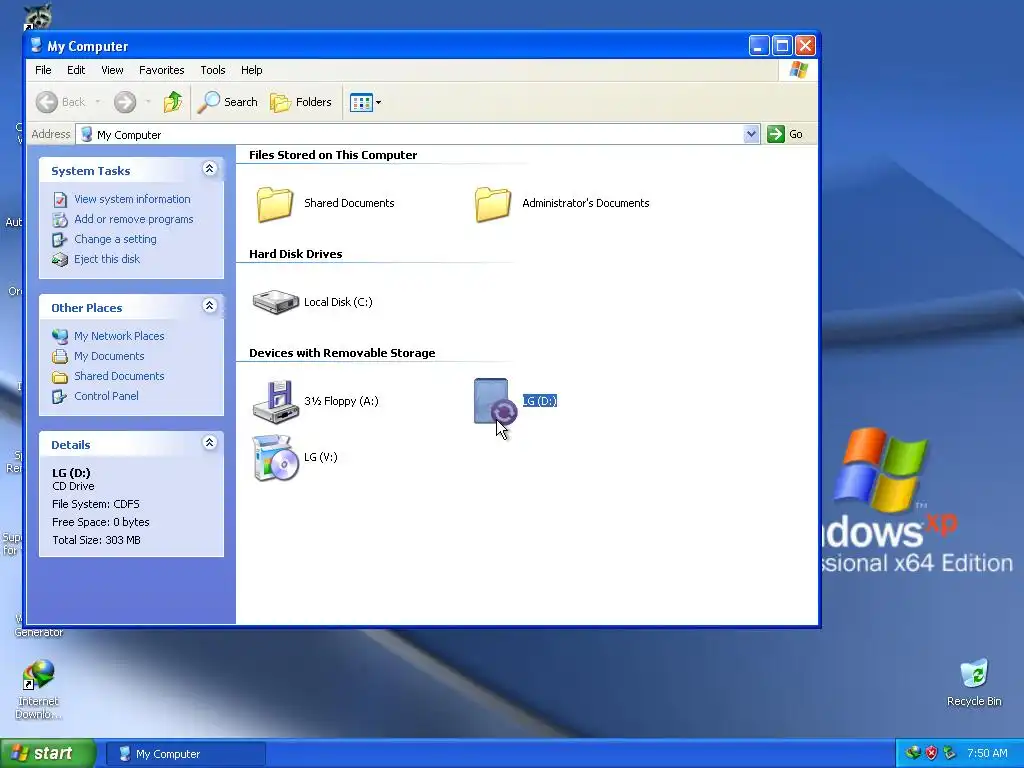Select the 3½ Floppy (A:) drive icon
This screenshot has height=768, width=1024.
(x=276, y=402)
